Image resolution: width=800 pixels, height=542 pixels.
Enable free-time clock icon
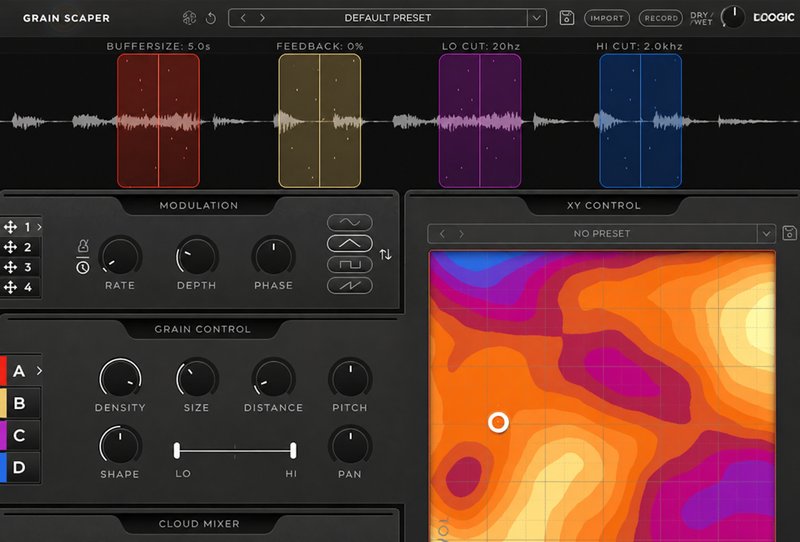pos(83,267)
